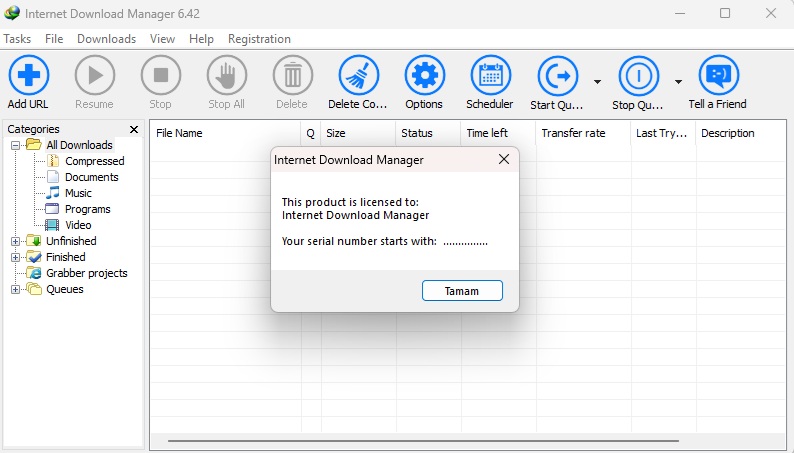
Task: Click the Add URL plus icon
Action: [29, 75]
